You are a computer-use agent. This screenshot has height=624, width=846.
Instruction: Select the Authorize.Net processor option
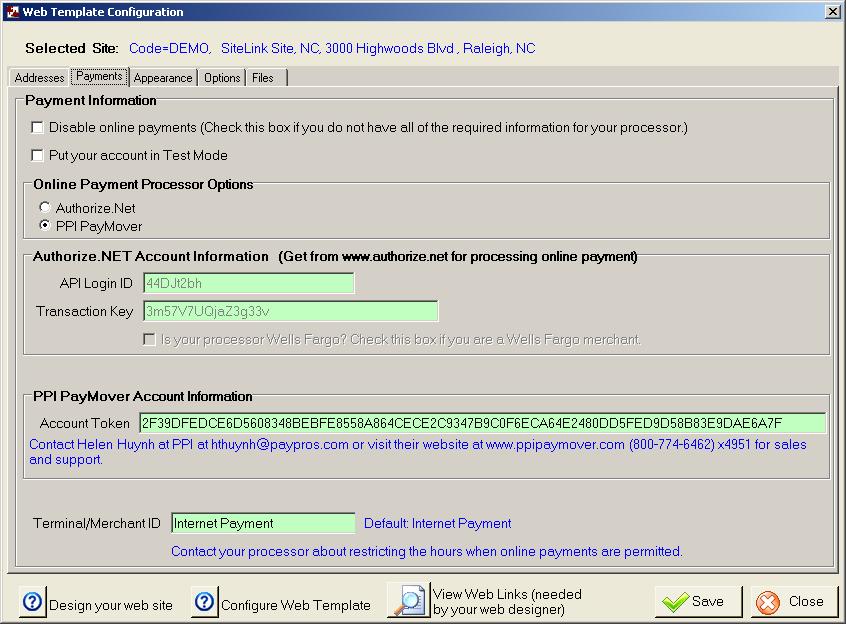click(45, 208)
